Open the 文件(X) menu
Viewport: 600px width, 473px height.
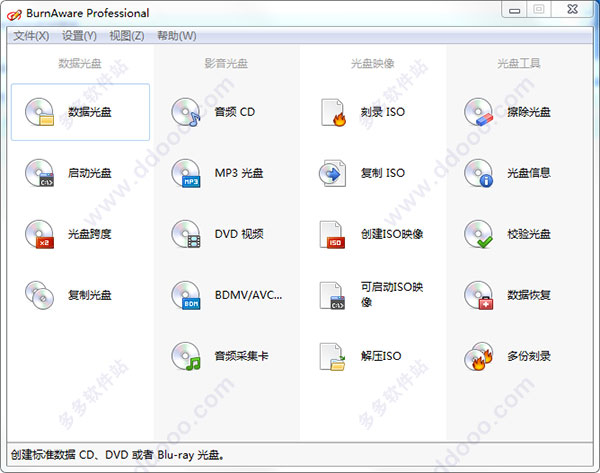(x=31, y=36)
